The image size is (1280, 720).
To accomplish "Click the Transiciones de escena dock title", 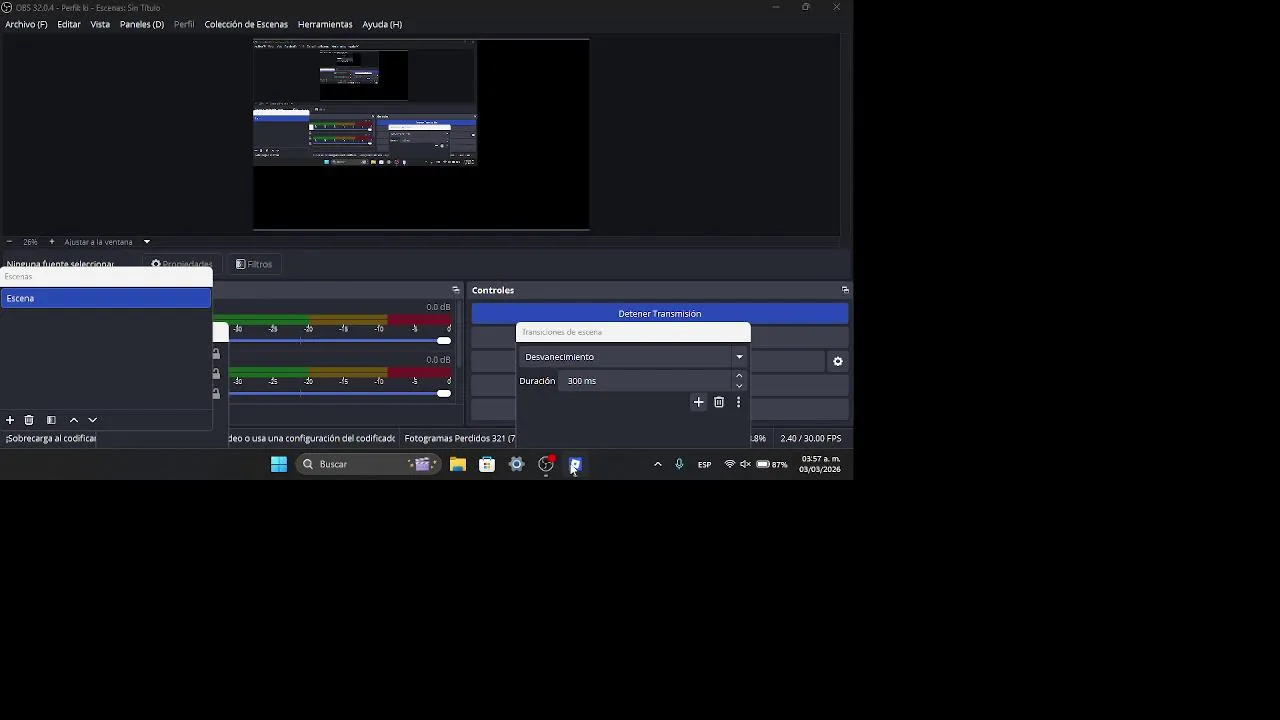I will click(x=562, y=332).
